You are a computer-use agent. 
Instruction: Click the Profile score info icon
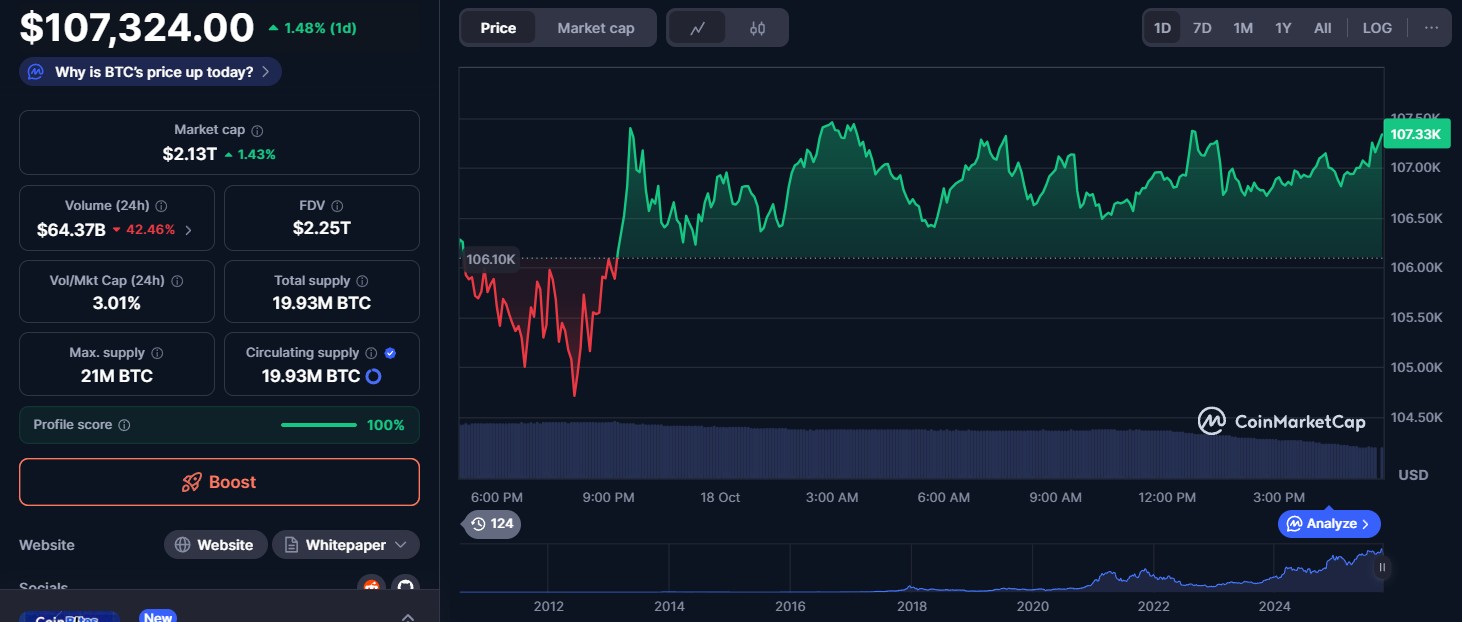pos(124,425)
